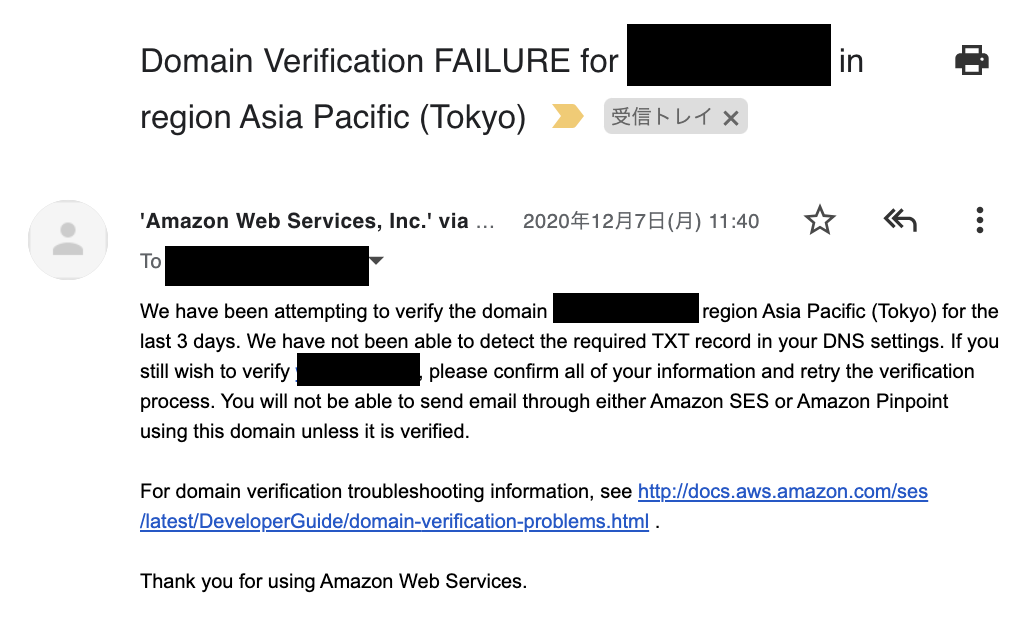Click 'For domain verification troubleshooting information' text
The image size is (1018, 644).
point(386,492)
